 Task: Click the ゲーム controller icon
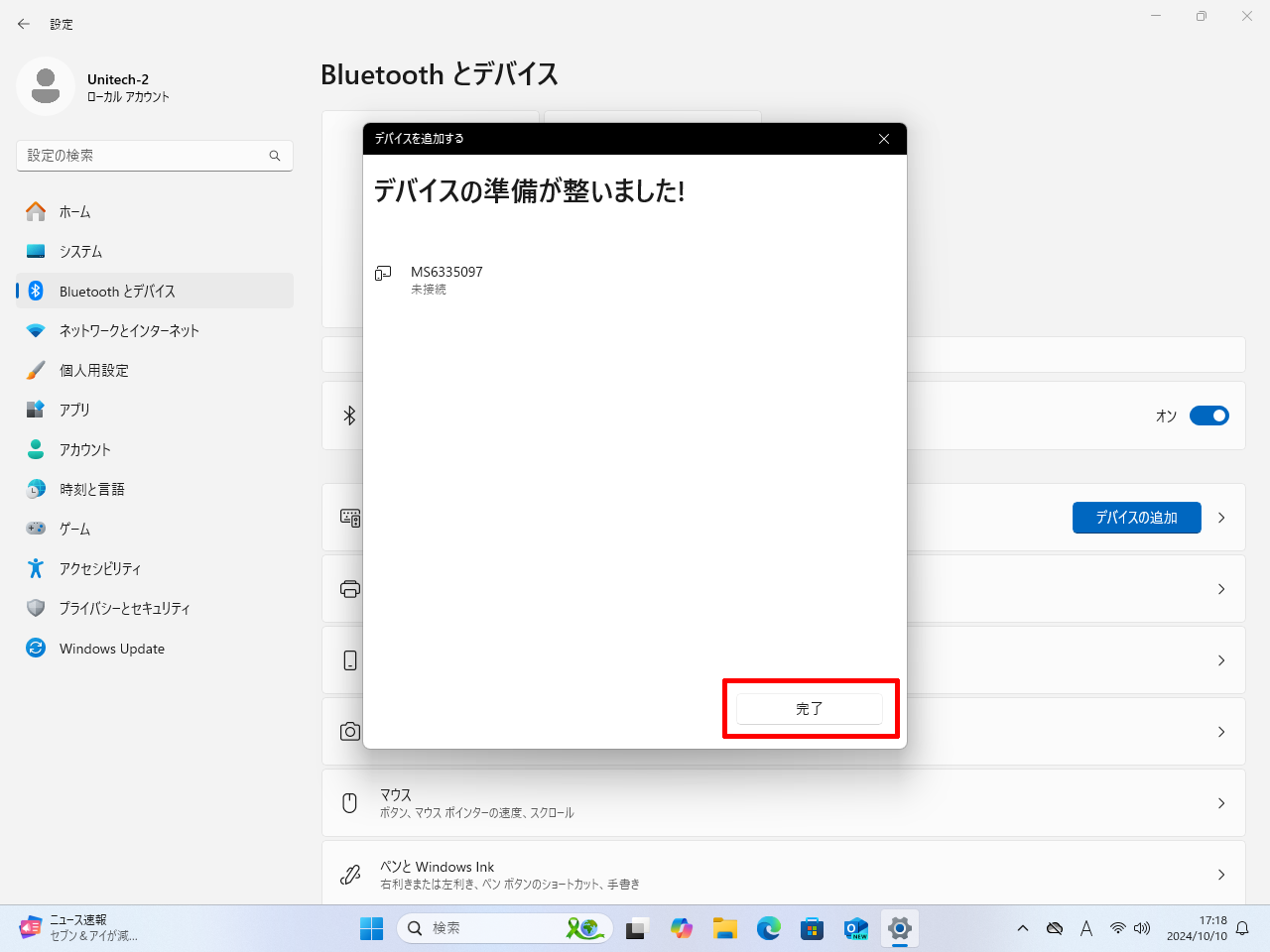[36, 529]
